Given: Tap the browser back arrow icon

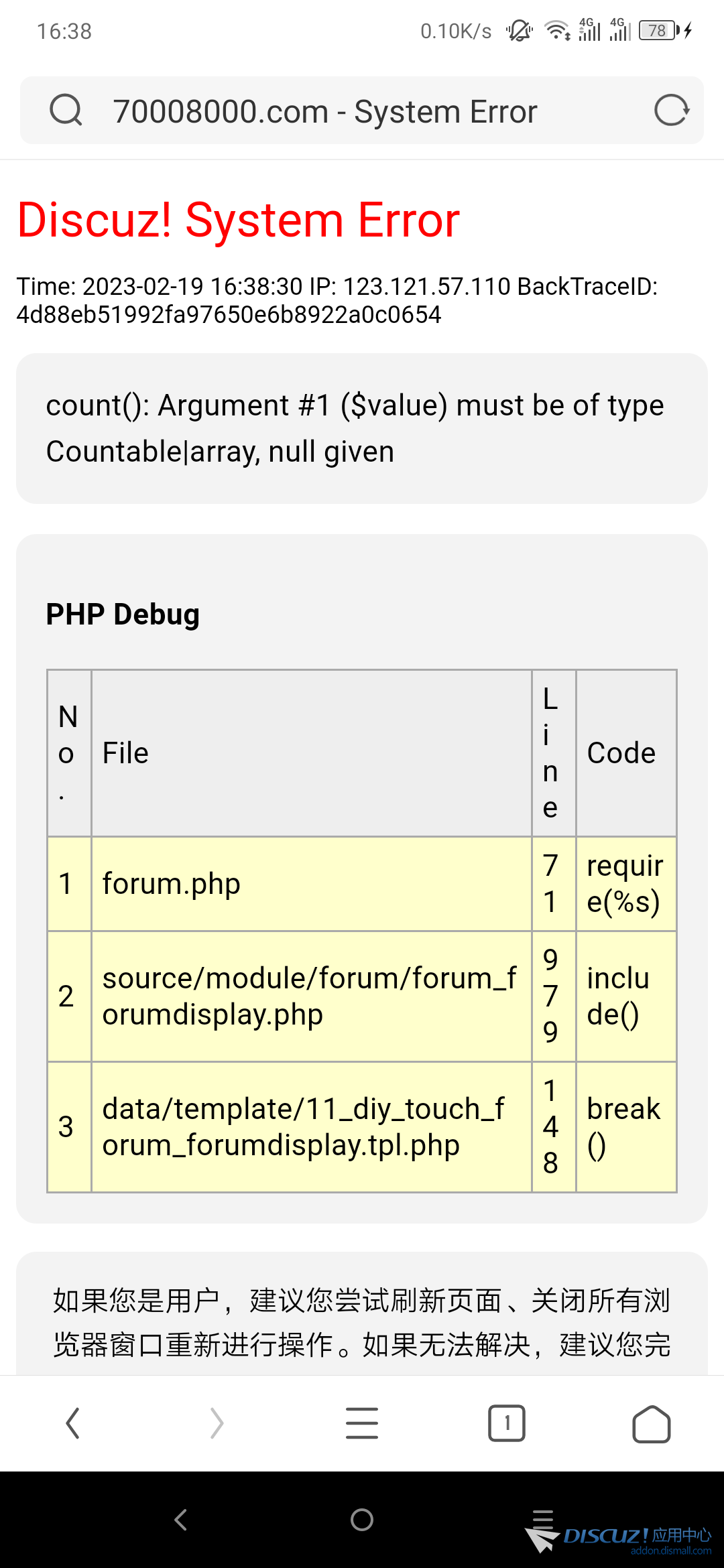Looking at the screenshot, I should pos(72,1423).
